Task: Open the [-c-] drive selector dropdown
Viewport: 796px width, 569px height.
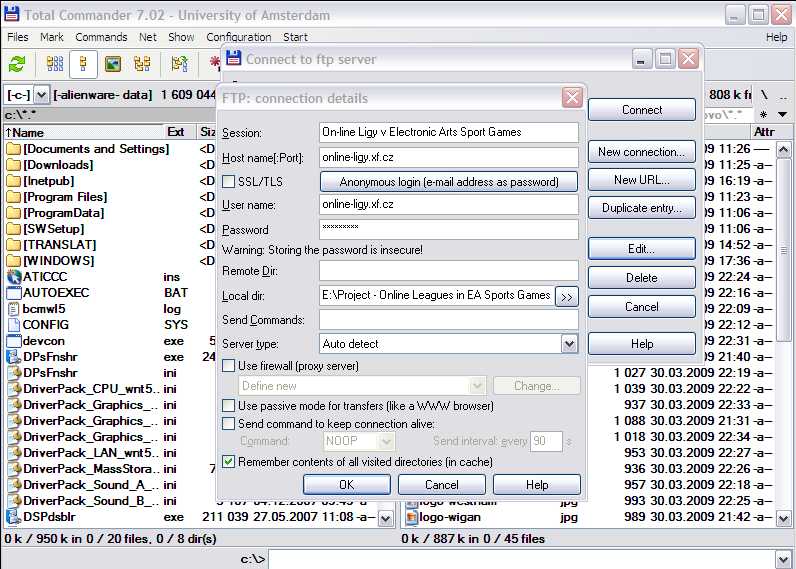Action: [x=41, y=94]
